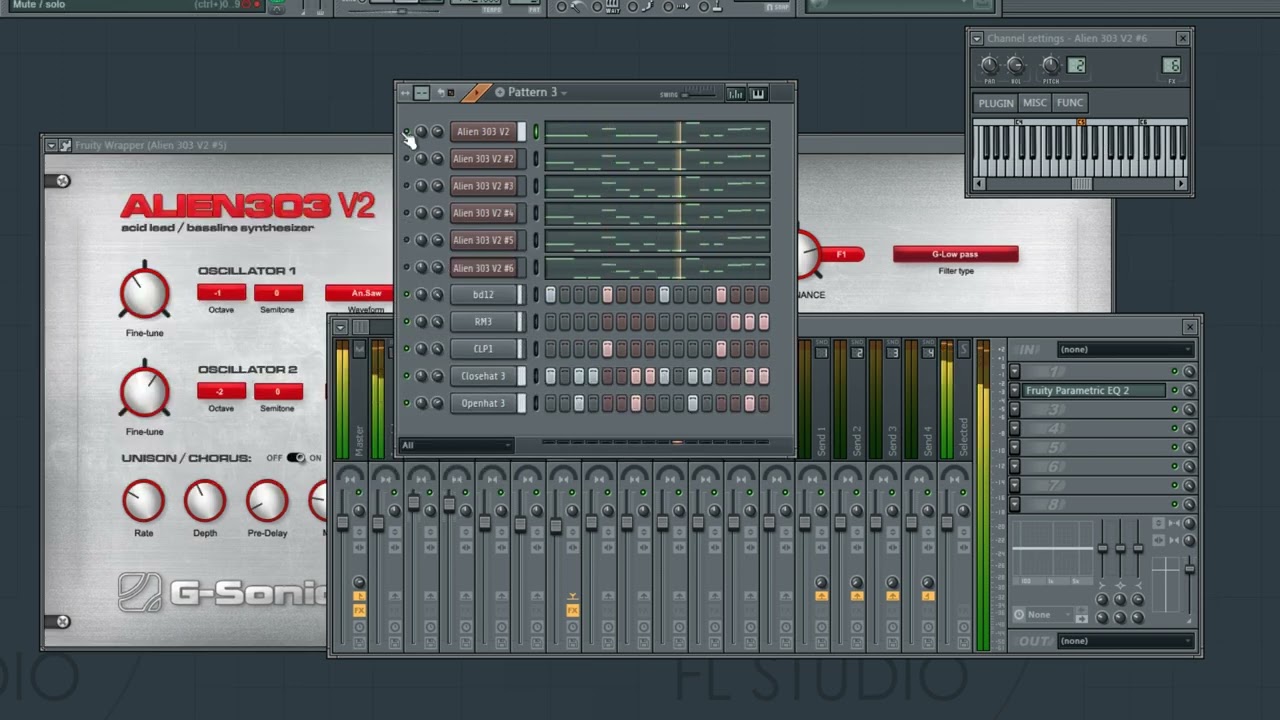Click the Oscillator 1 Fine-tune knob
The height and width of the screenshot is (720, 1280).
[x=145, y=294]
